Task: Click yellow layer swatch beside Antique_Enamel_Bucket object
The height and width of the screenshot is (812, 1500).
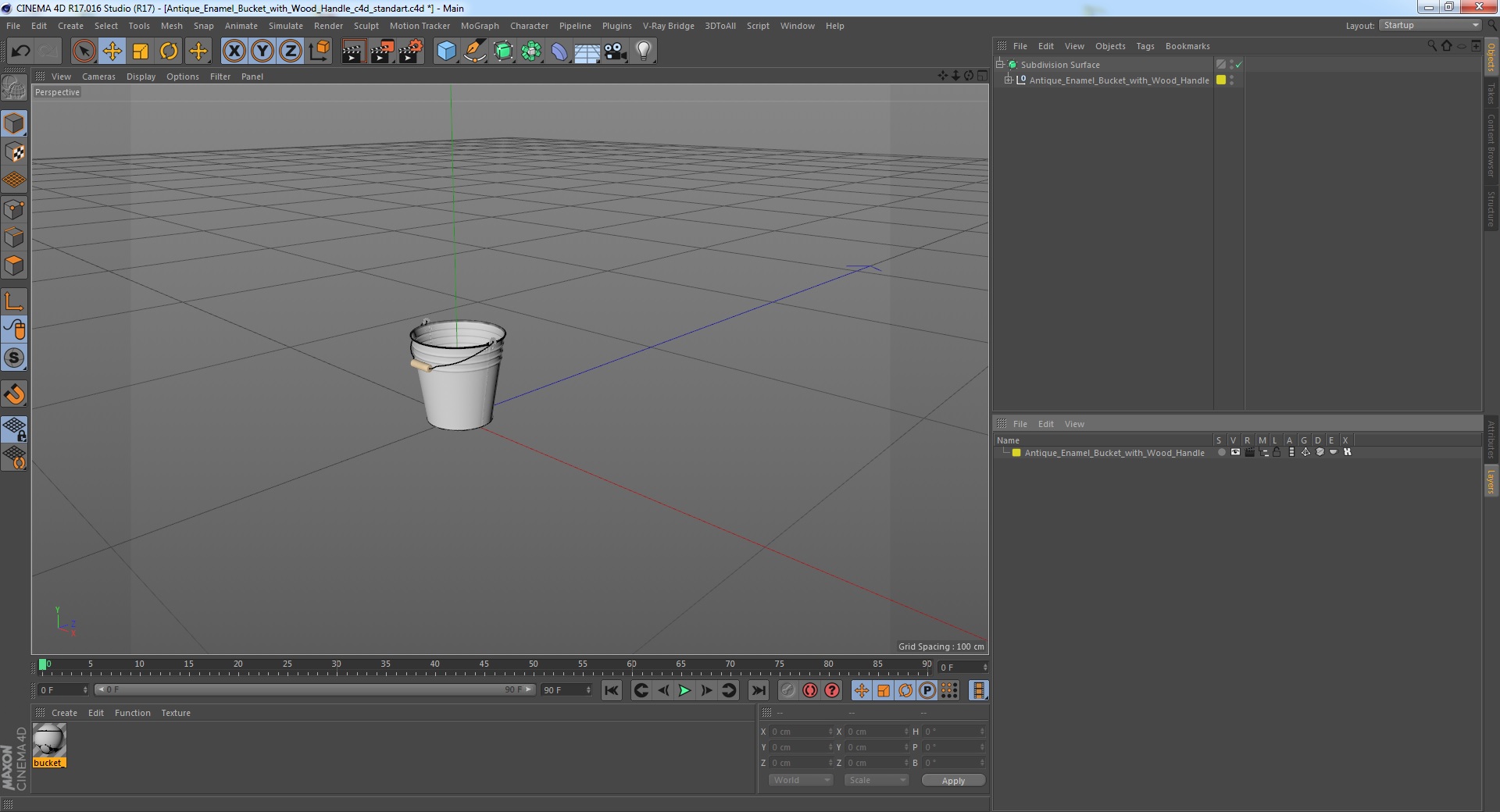Action: [x=1221, y=80]
